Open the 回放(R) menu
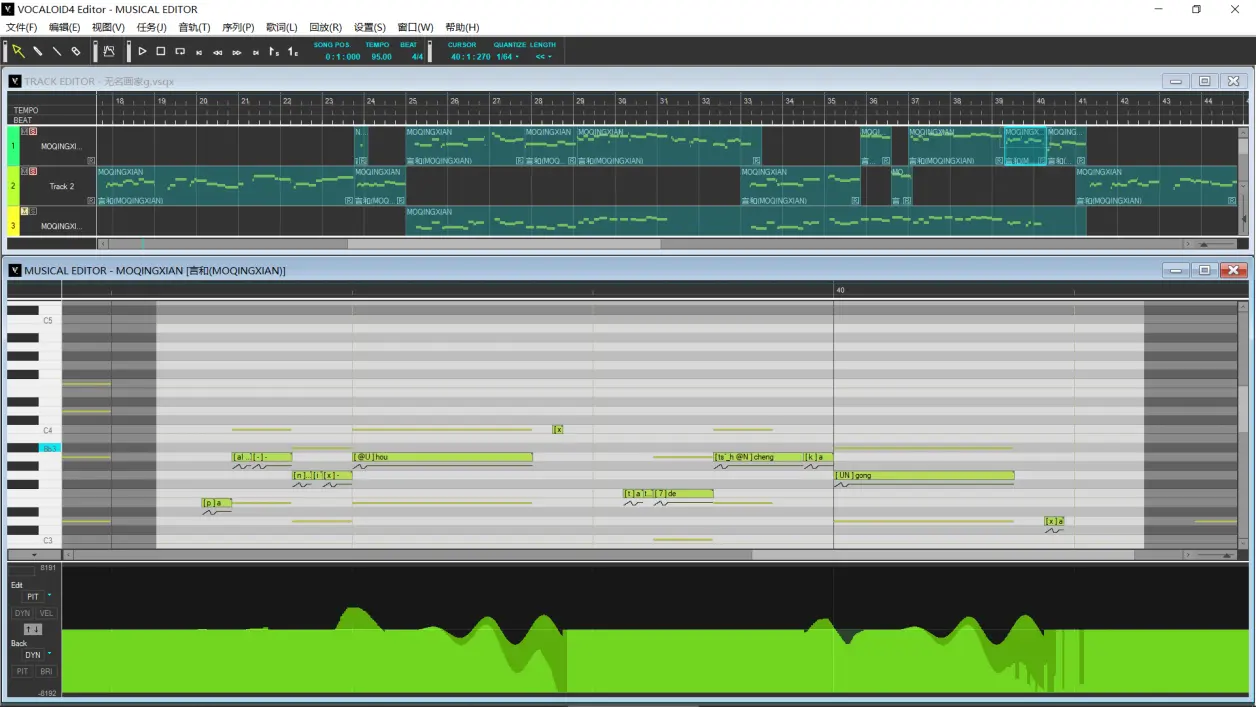This screenshot has height=707, width=1256. [x=325, y=27]
